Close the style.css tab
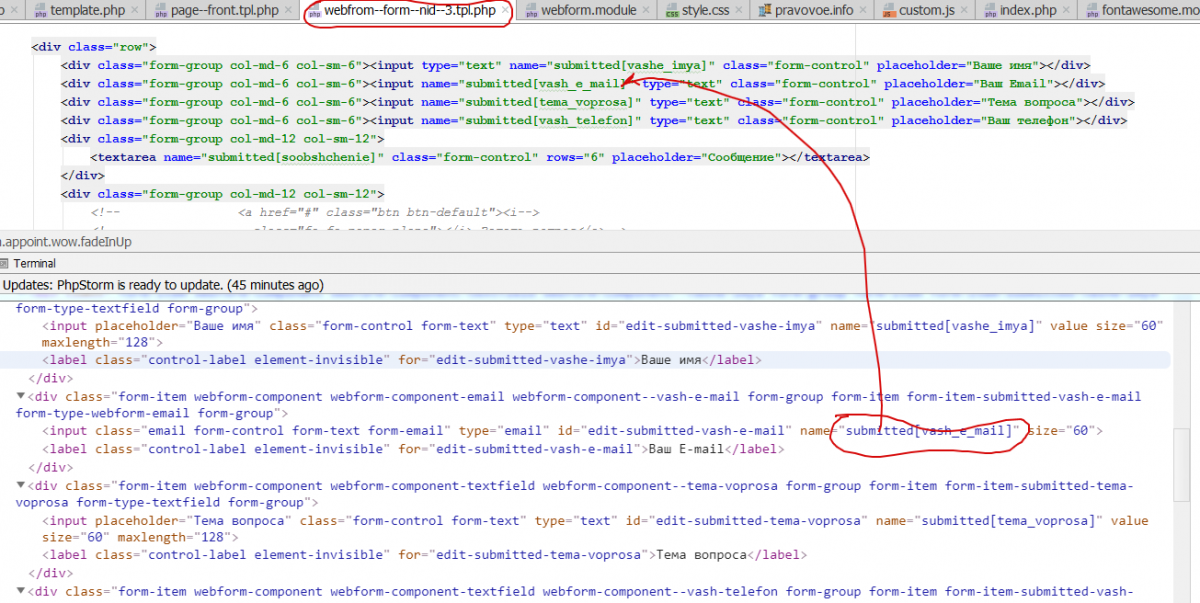The image size is (1200, 603). [x=738, y=11]
